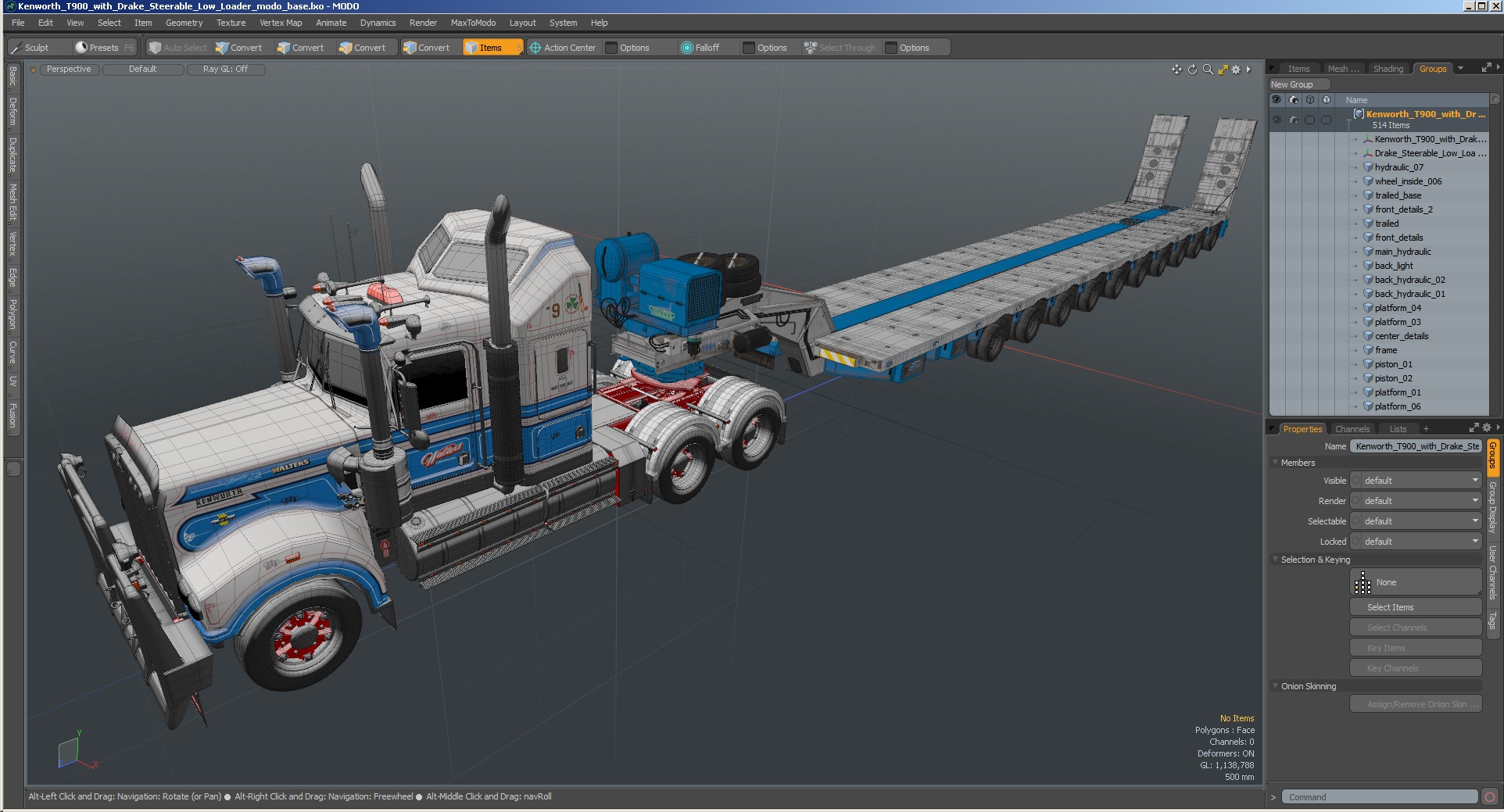Toggle eye visibility for Kenworth group
This screenshot has width=1504, height=812.
1276,120
